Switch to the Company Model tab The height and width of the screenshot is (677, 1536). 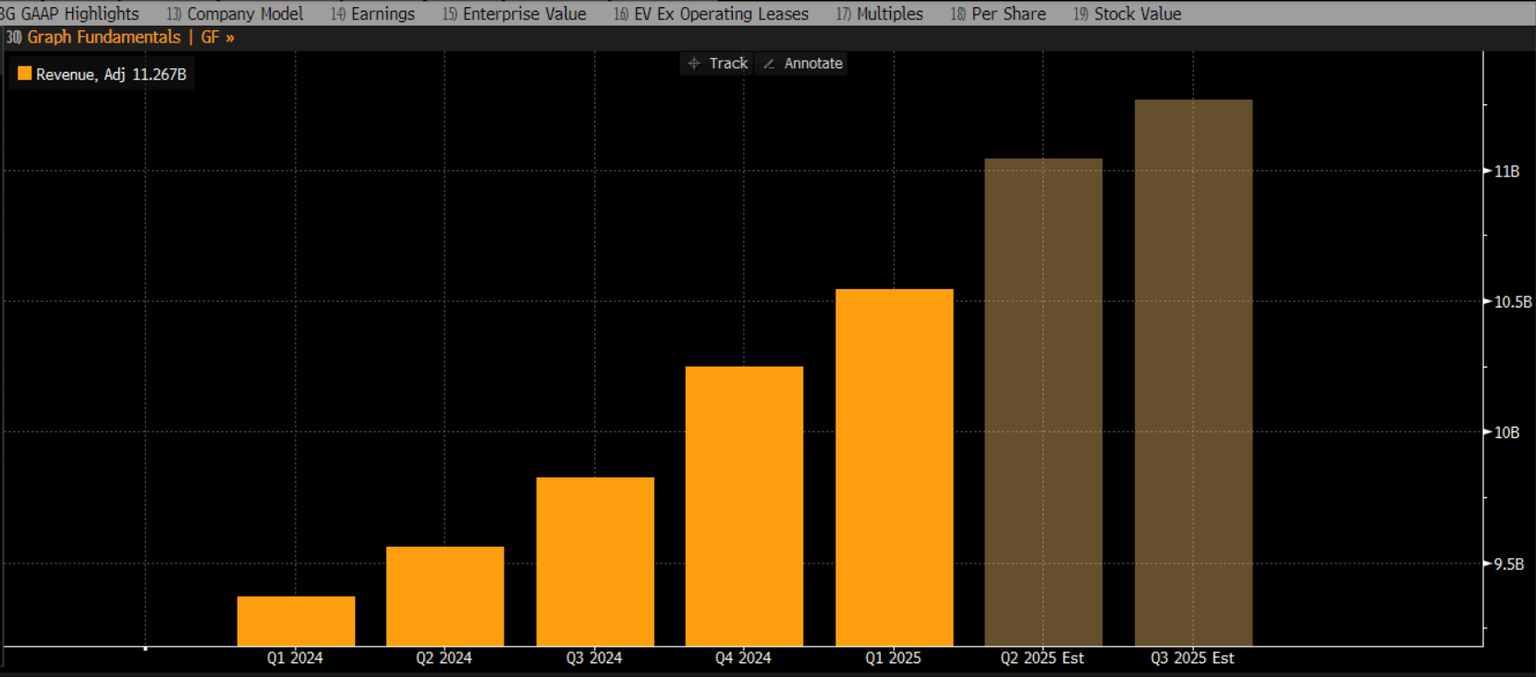pos(235,14)
